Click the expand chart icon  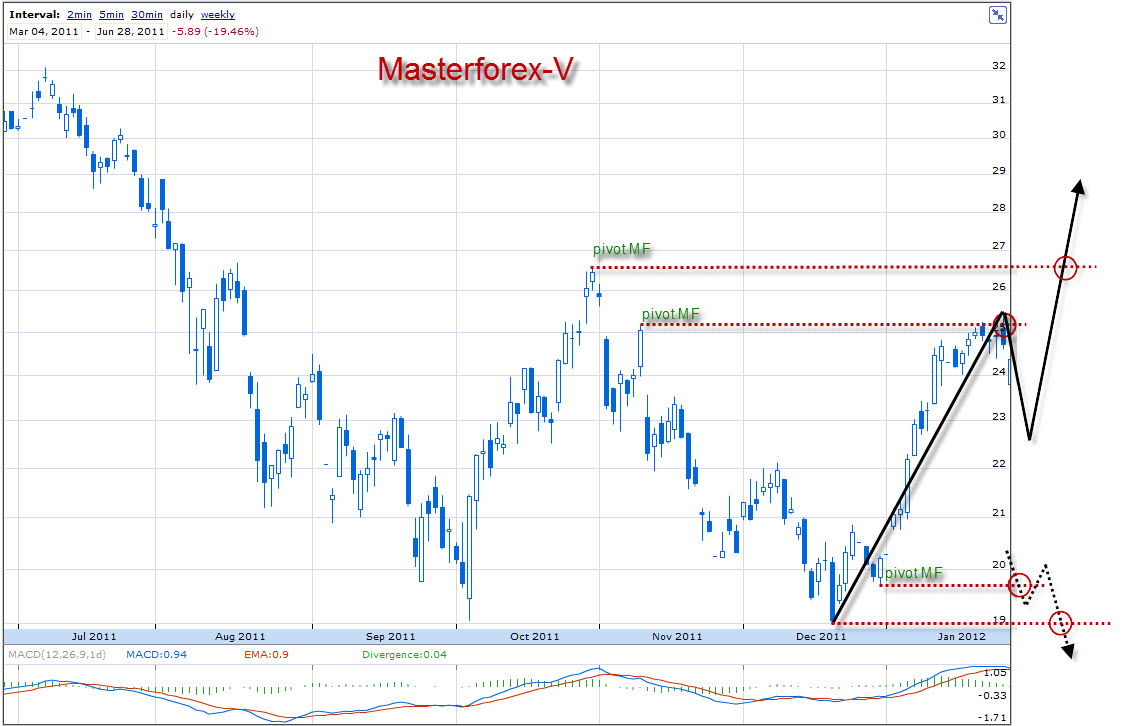click(x=998, y=15)
